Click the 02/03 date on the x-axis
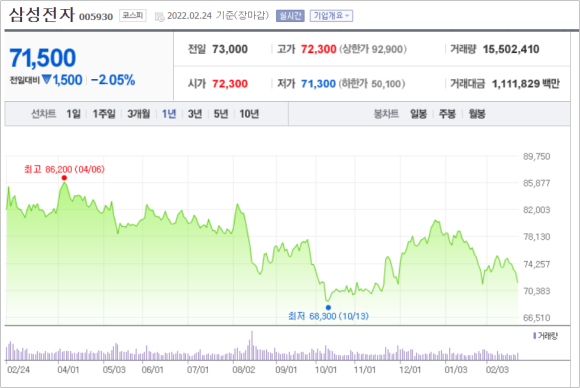 [497, 370]
